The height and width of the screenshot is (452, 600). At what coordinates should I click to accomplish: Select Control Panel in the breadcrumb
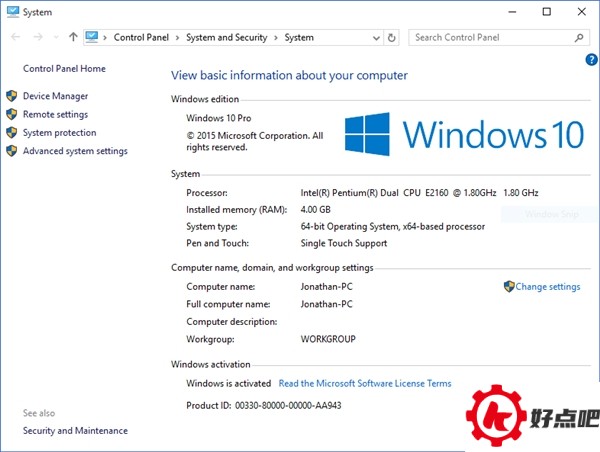coord(141,38)
